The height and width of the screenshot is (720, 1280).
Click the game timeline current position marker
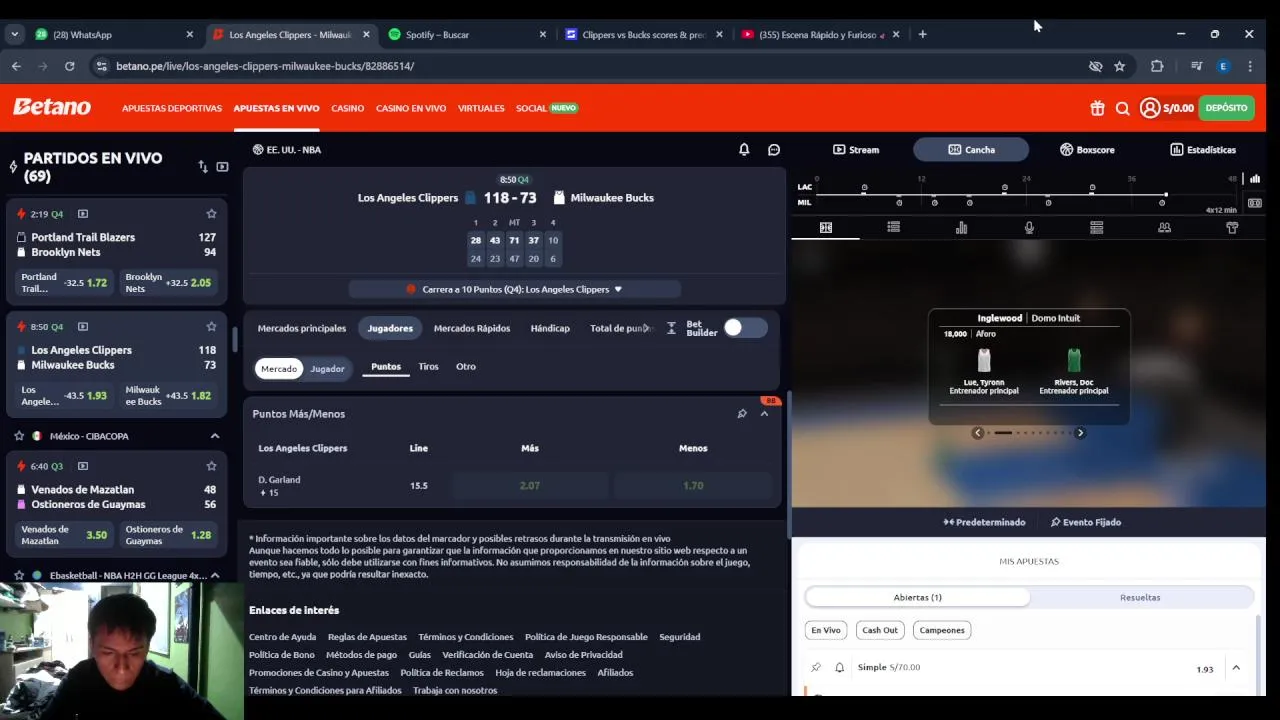click(x=1166, y=194)
